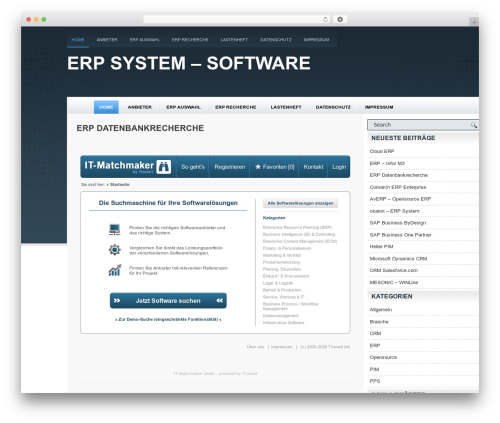500x423 pixels.
Task: Select the blue HOME tab in gray navbar
Action: coord(106,107)
